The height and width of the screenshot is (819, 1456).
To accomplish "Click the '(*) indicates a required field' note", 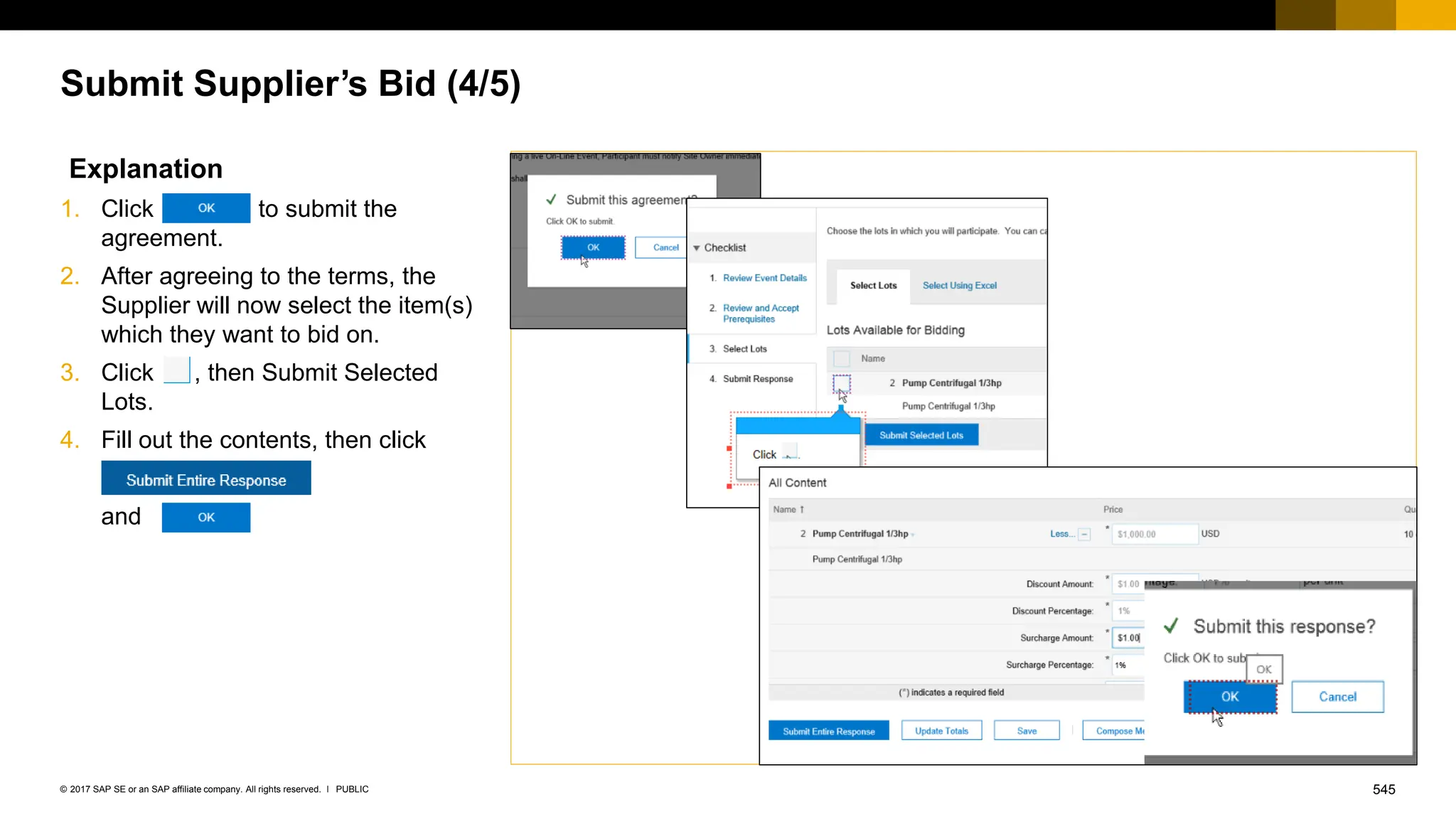I will pos(951,692).
